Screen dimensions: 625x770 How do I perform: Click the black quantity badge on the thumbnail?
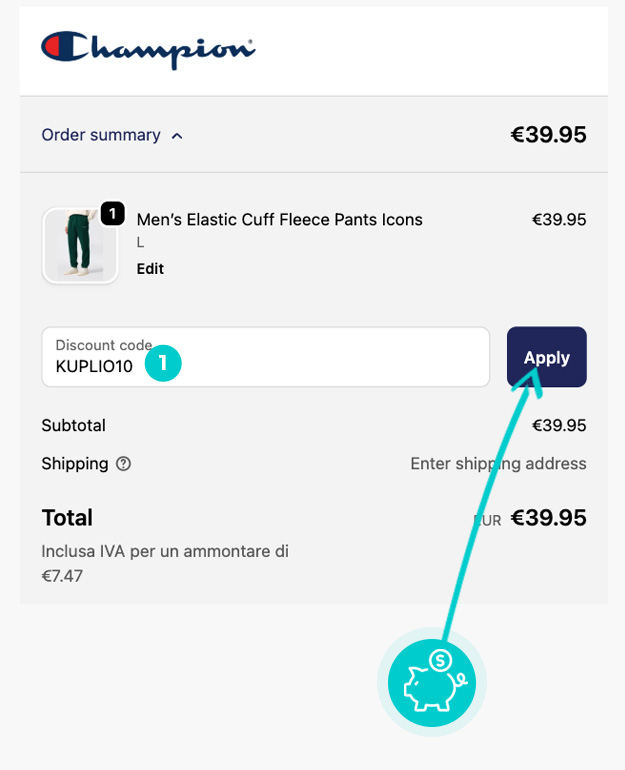click(x=113, y=213)
